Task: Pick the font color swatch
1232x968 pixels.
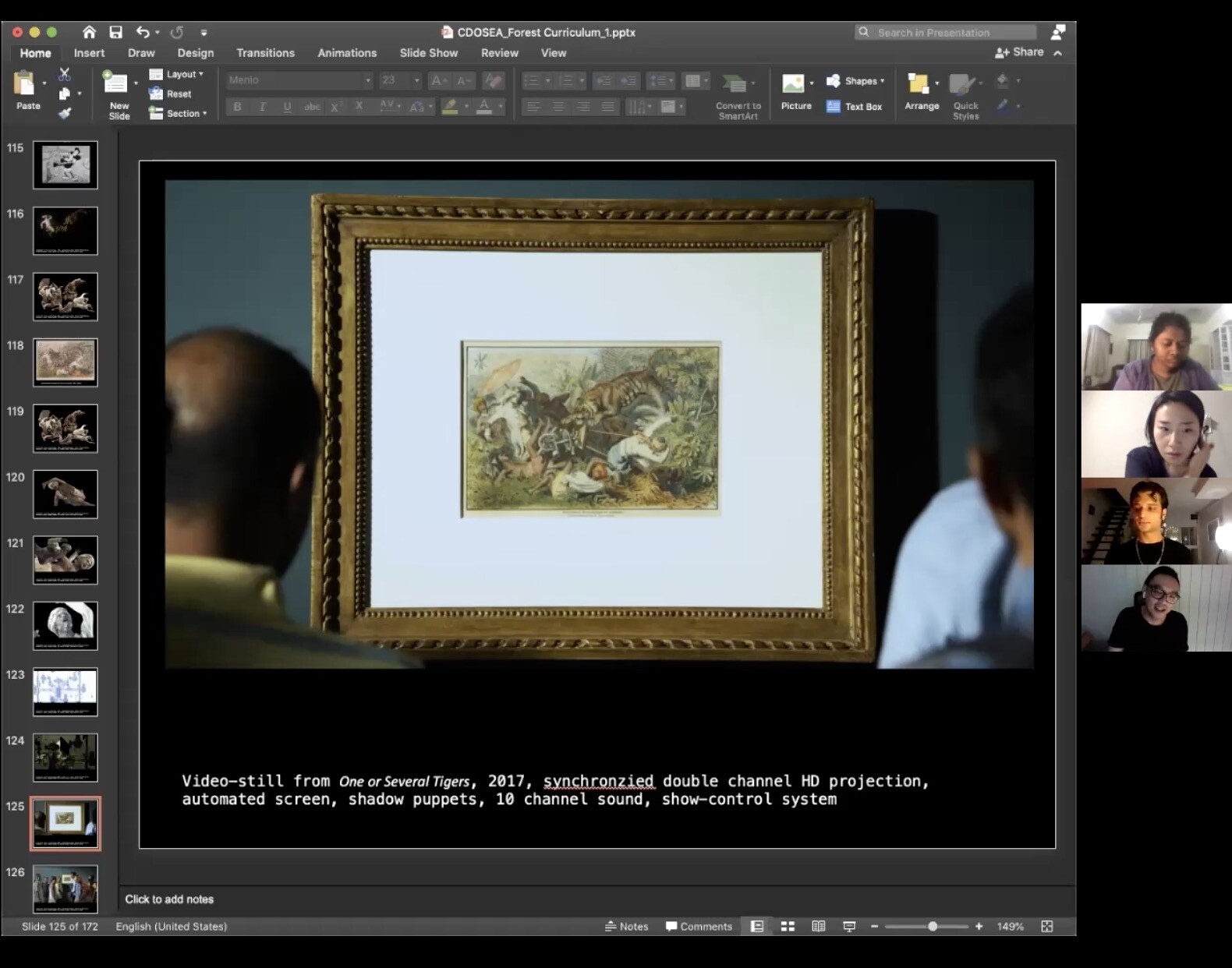Action: (484, 107)
